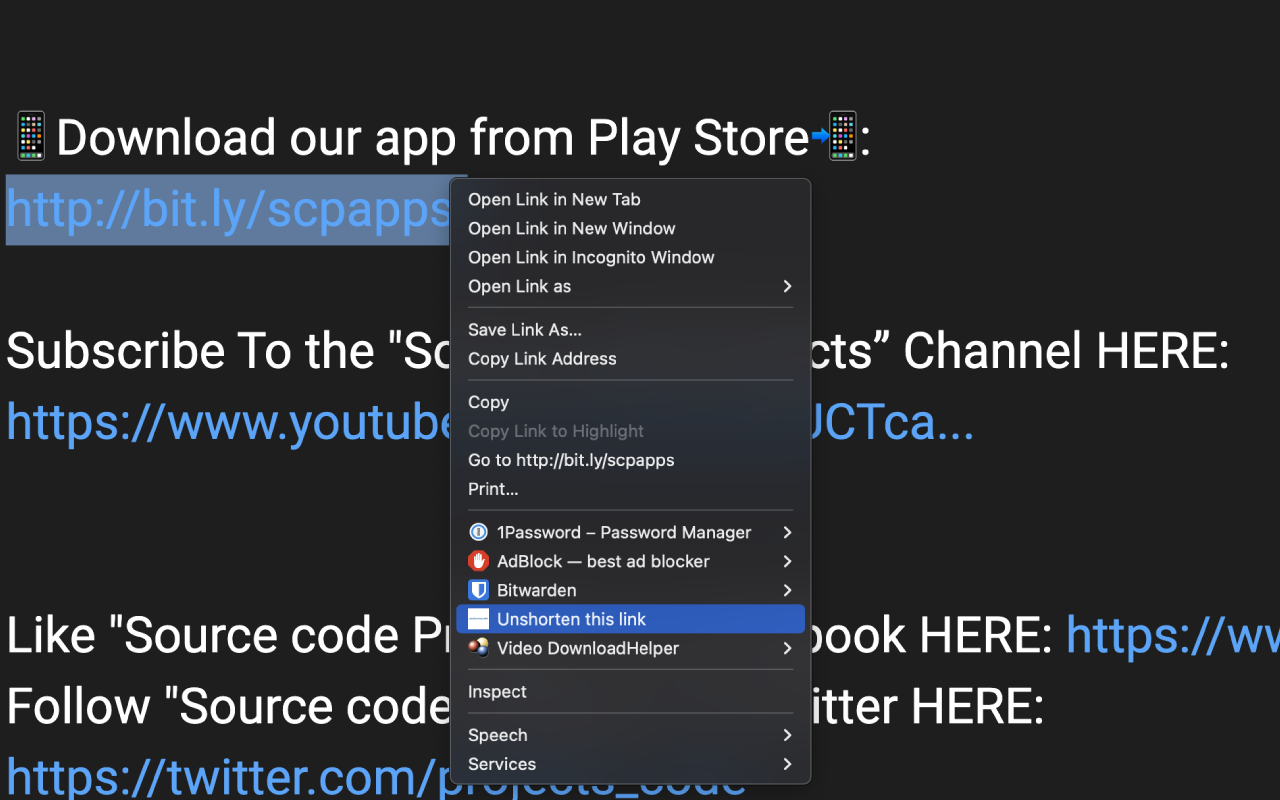Open the YouTube channel link
This screenshot has height=800, width=1280.
click(x=230, y=422)
